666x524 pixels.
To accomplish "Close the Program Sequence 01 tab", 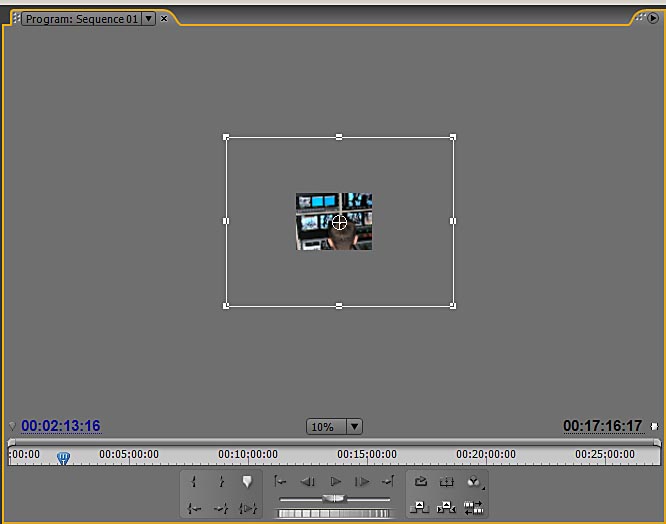I will 164,19.
